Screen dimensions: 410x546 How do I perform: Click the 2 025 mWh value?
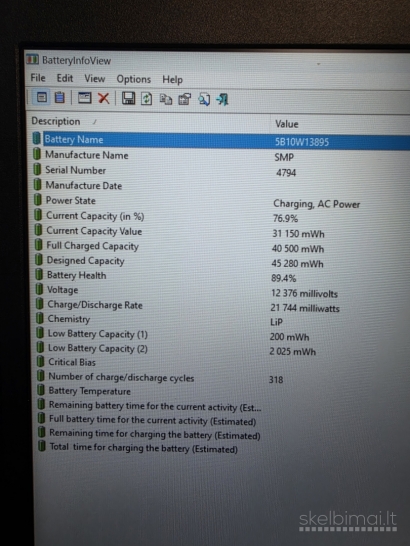[292, 352]
